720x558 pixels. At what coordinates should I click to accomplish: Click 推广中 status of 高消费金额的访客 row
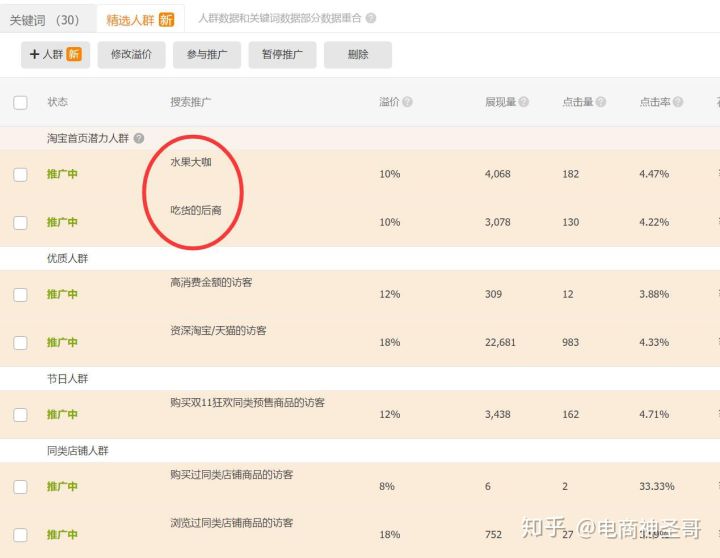[62, 295]
